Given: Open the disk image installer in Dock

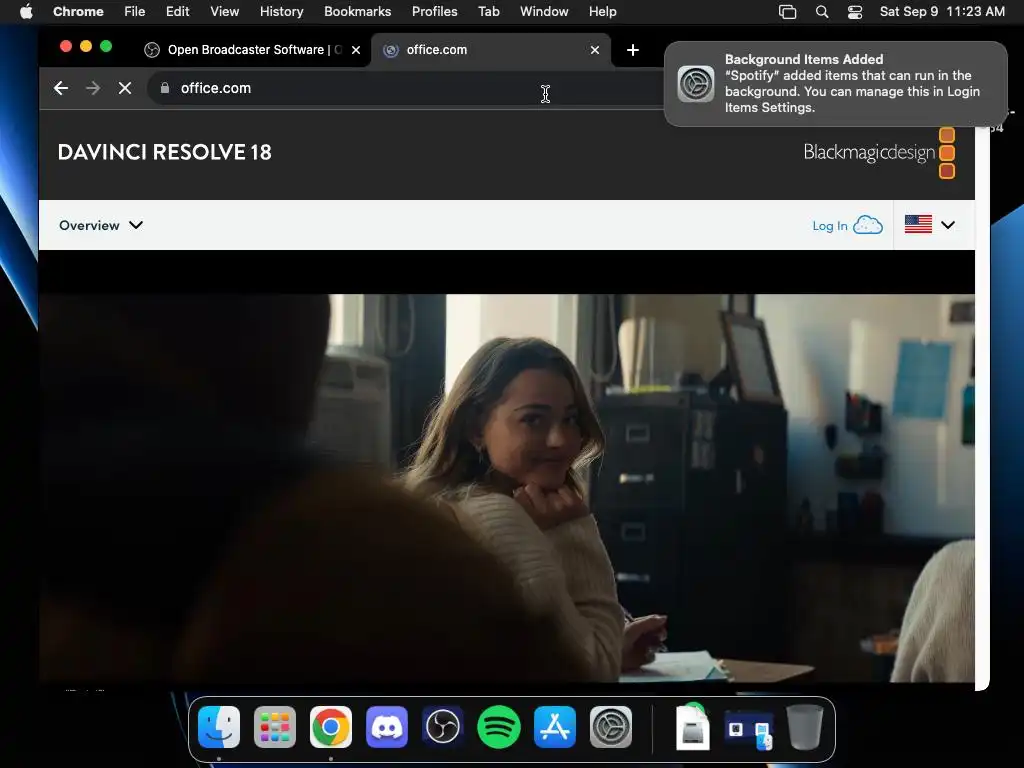Looking at the screenshot, I should [692, 727].
